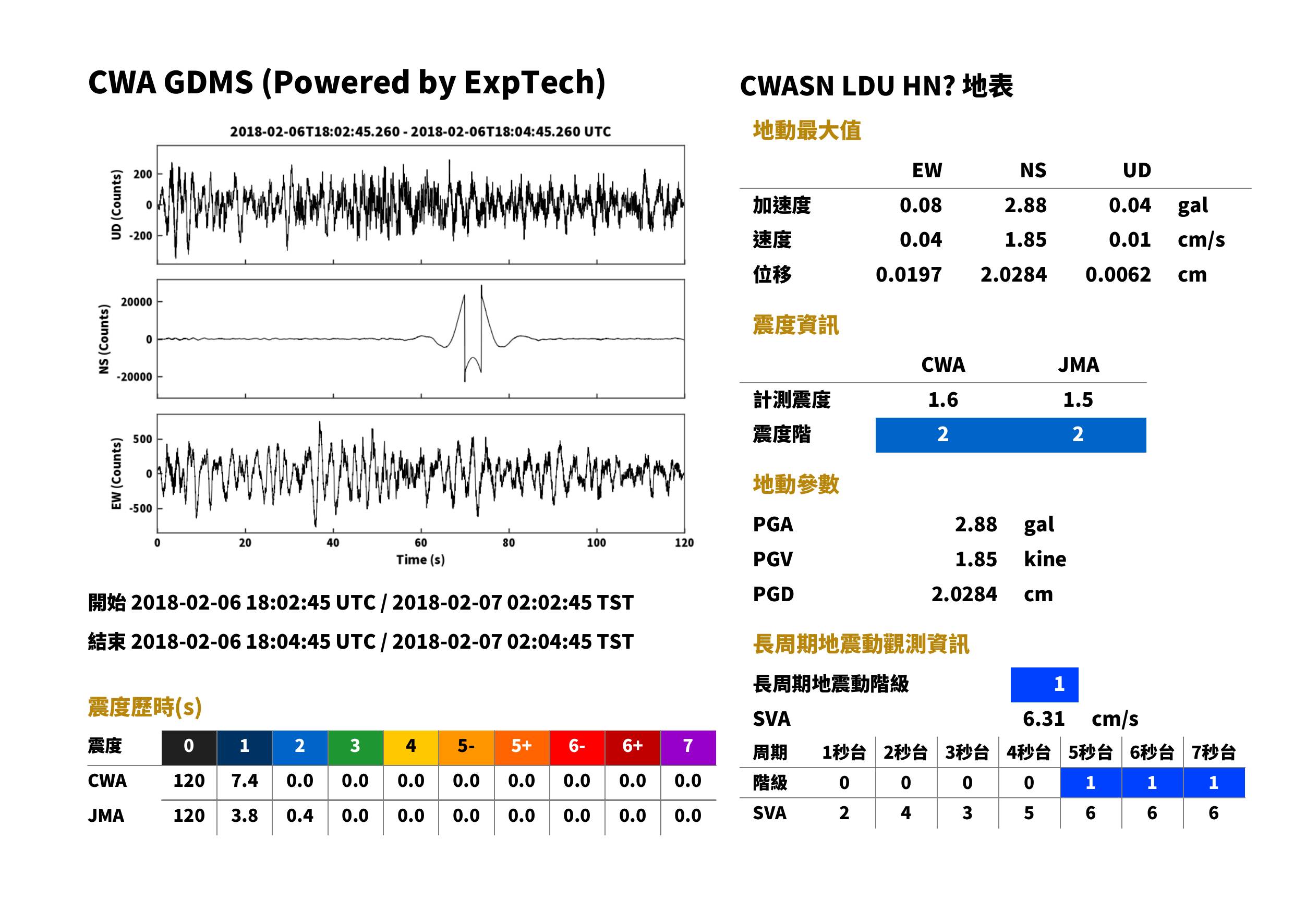1294x924 pixels.
Task: Select the dark navy intensity 1 swatch
Action: [244, 747]
